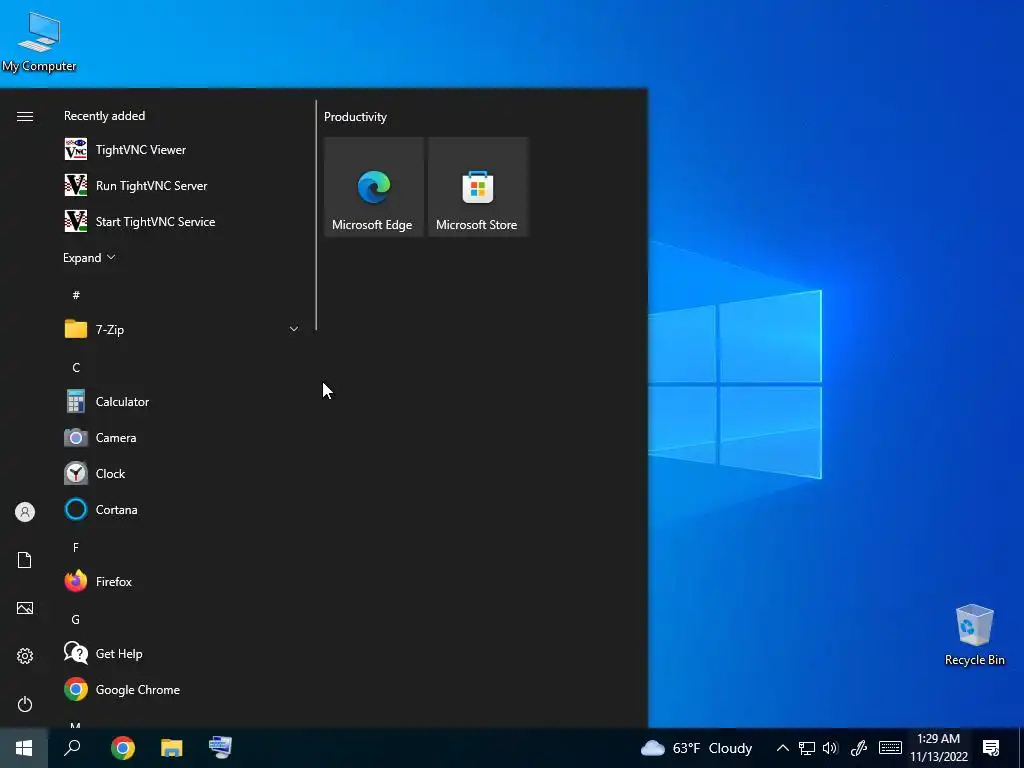Open the touch keyboard icon
The height and width of the screenshot is (768, 1024).
pos(890,748)
